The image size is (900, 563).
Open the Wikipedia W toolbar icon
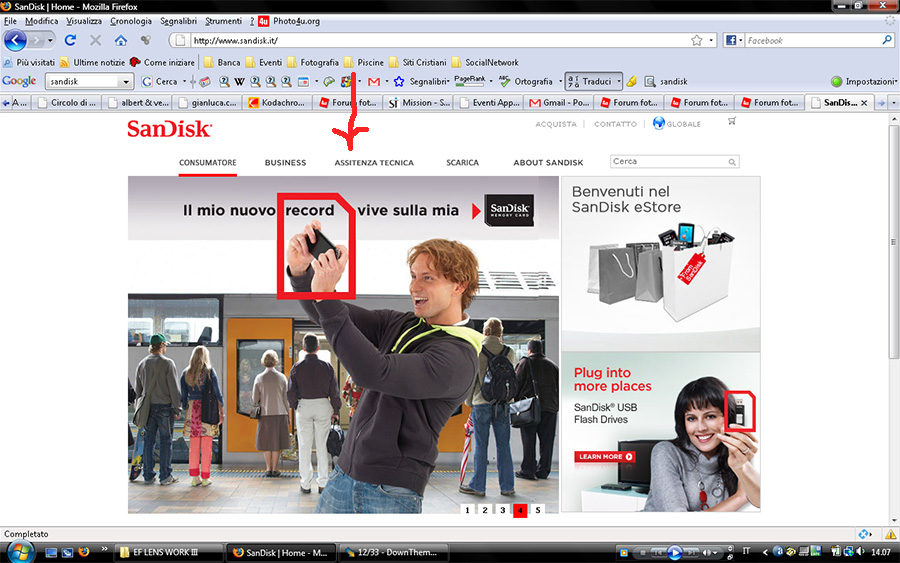click(x=239, y=82)
